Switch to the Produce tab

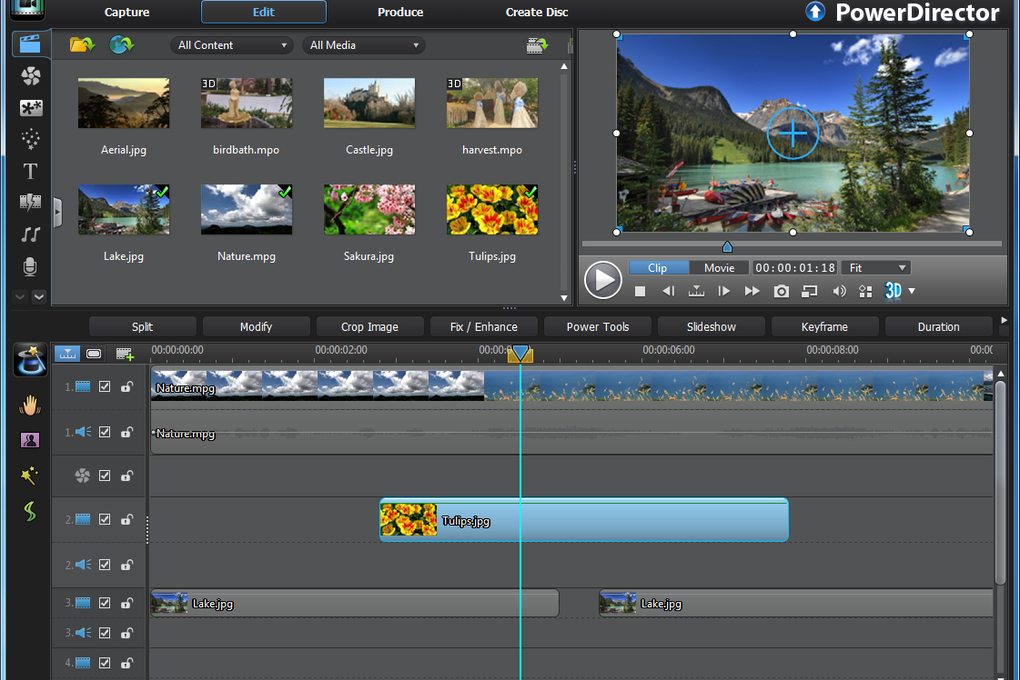tap(400, 12)
